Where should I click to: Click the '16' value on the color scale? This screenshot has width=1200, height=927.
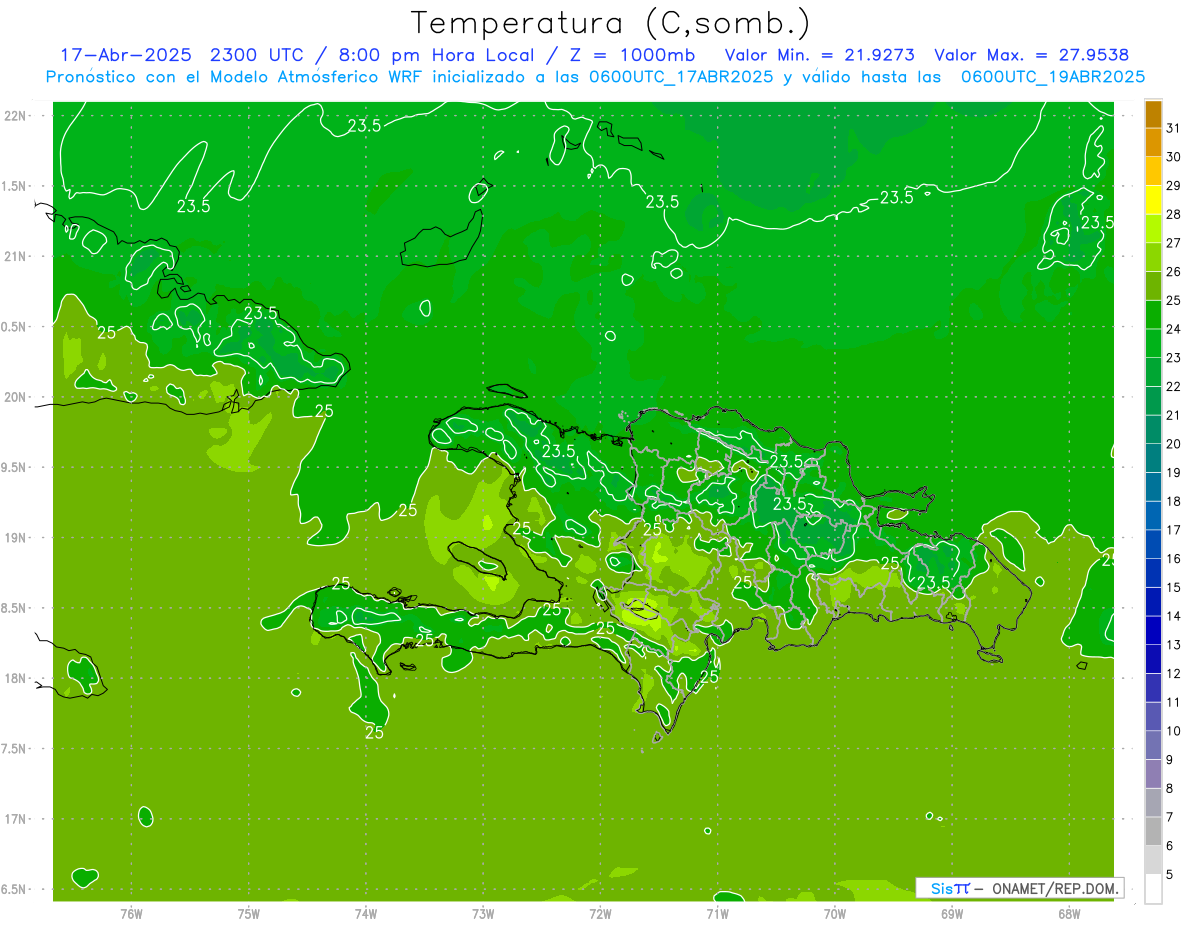[1173, 558]
